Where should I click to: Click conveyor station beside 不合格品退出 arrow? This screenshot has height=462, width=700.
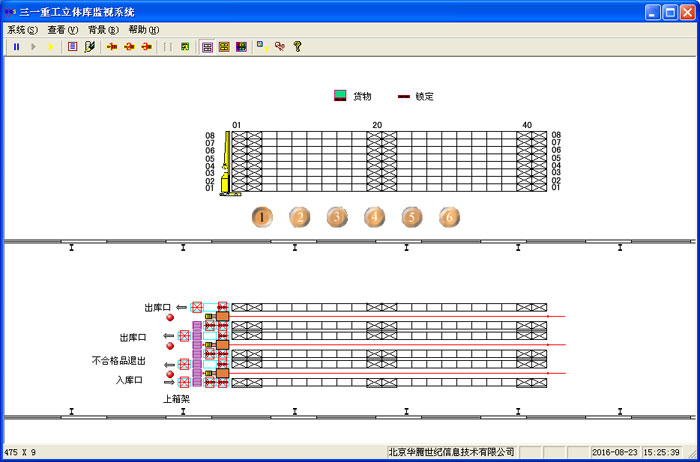183,364
